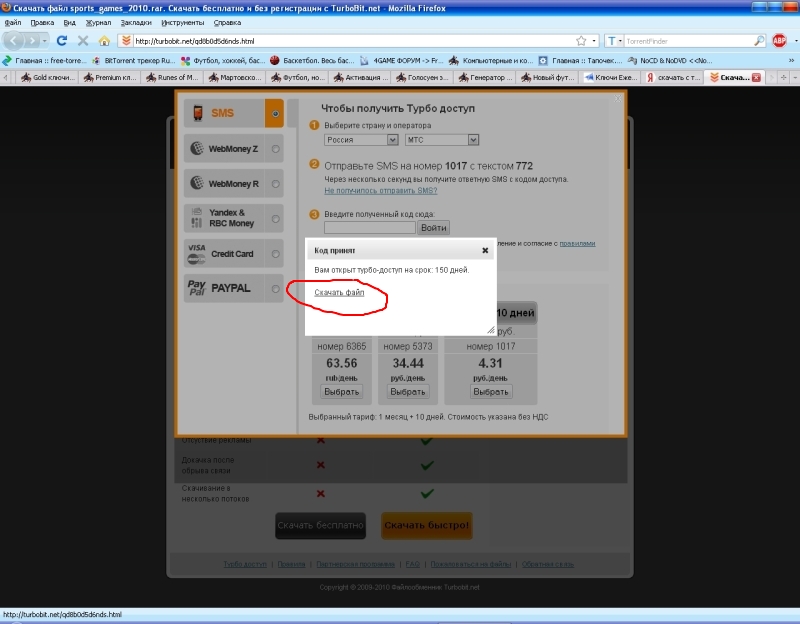Open bookmark 'Футбол, хоккей, бас...'
Image resolution: width=800 pixels, height=624 pixels.
pos(223,60)
